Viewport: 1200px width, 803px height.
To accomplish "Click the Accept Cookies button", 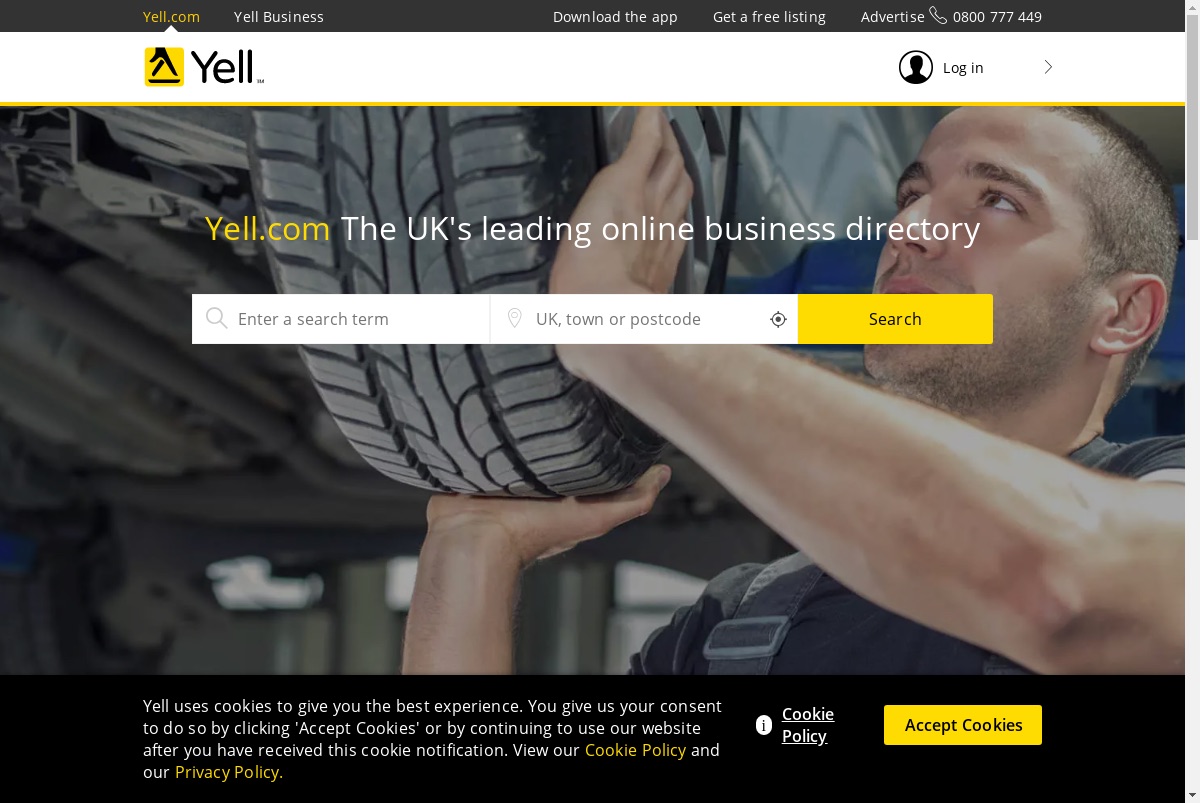I will (x=963, y=725).
